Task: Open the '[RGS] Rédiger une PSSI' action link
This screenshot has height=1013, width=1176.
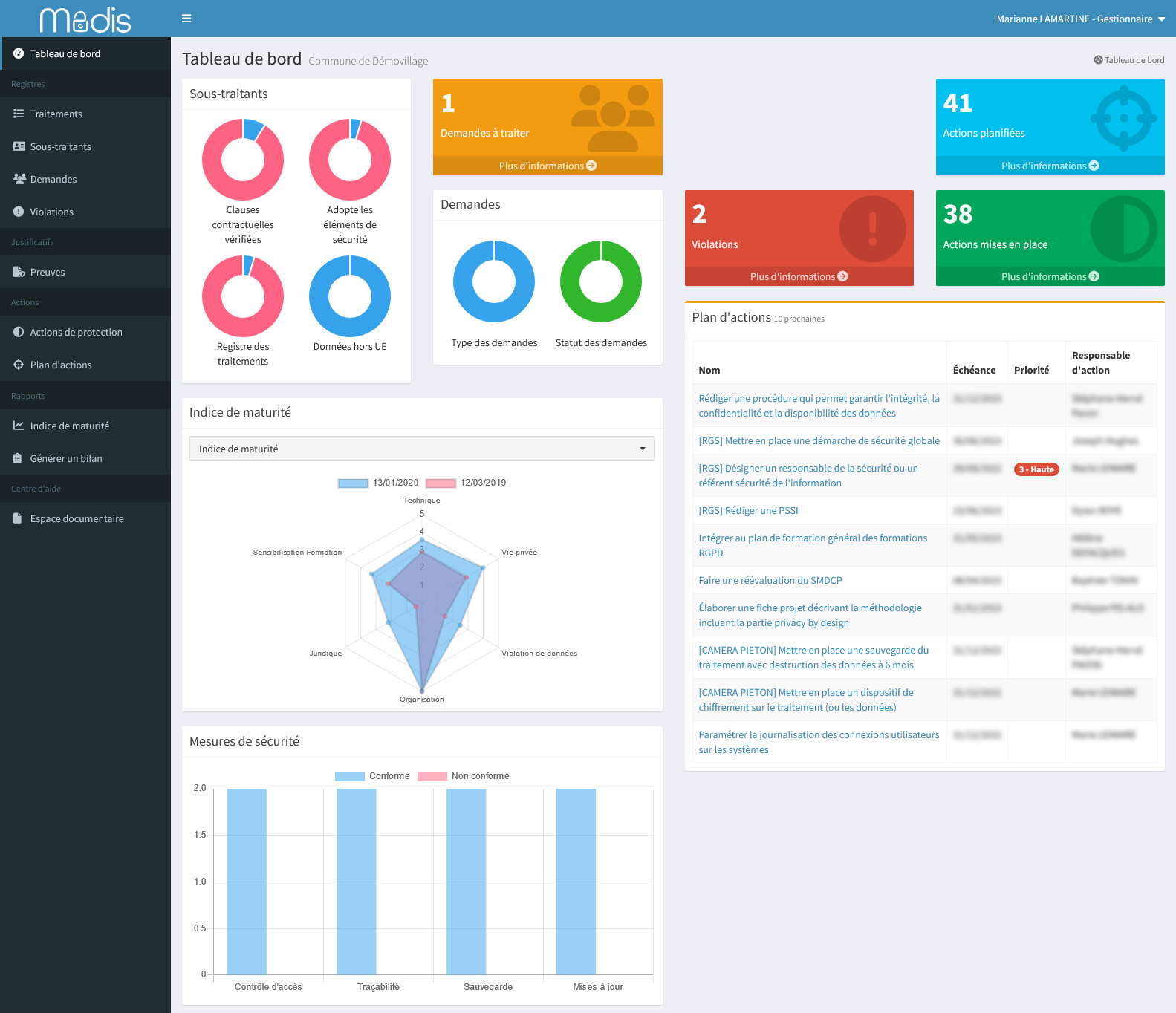Action: tap(748, 510)
